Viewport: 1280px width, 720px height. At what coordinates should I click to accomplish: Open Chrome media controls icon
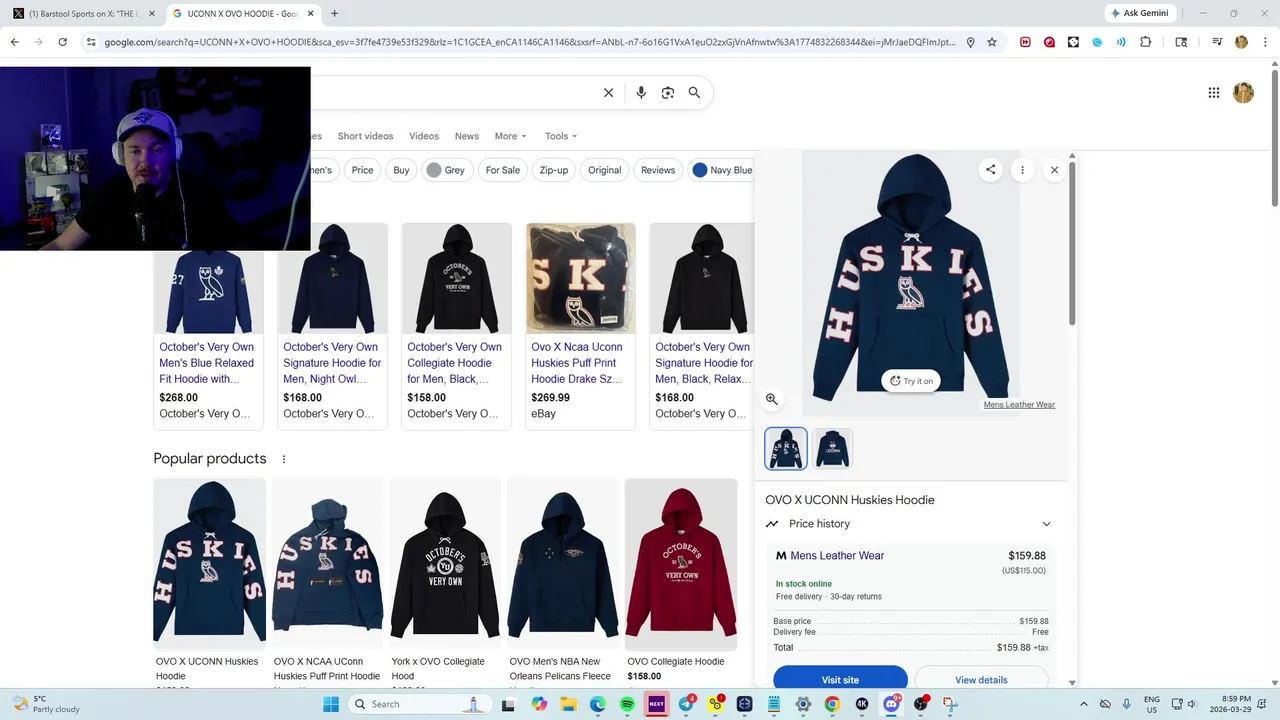tap(1217, 42)
